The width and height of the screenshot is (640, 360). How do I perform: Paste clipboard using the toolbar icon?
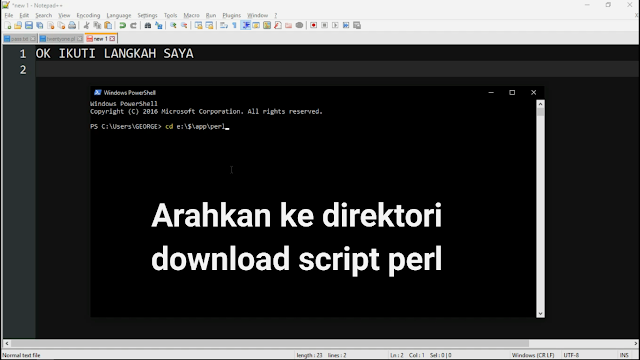108,25
